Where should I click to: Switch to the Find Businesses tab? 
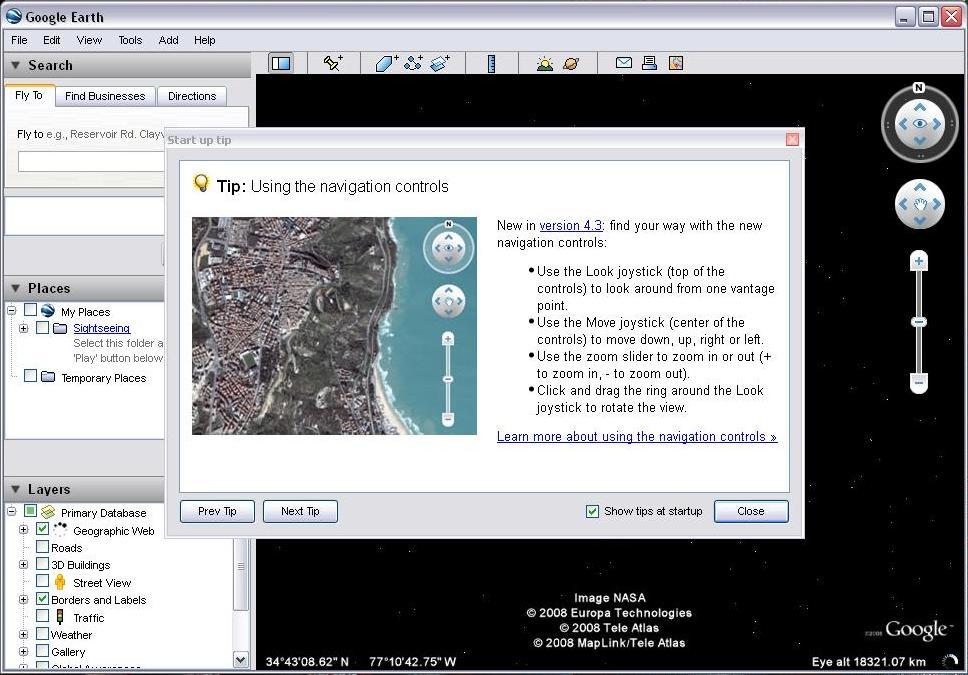coord(105,95)
